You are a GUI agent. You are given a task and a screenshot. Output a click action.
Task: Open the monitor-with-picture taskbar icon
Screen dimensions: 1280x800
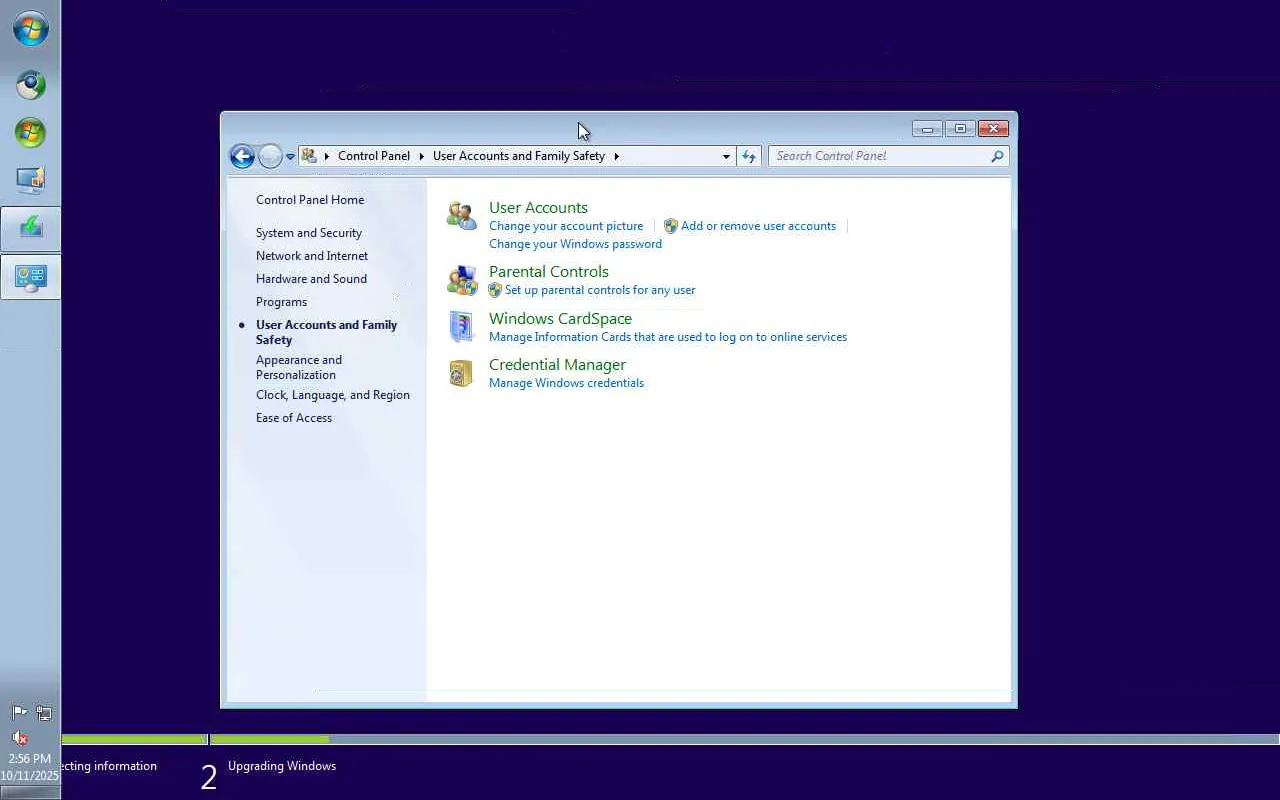[30, 180]
